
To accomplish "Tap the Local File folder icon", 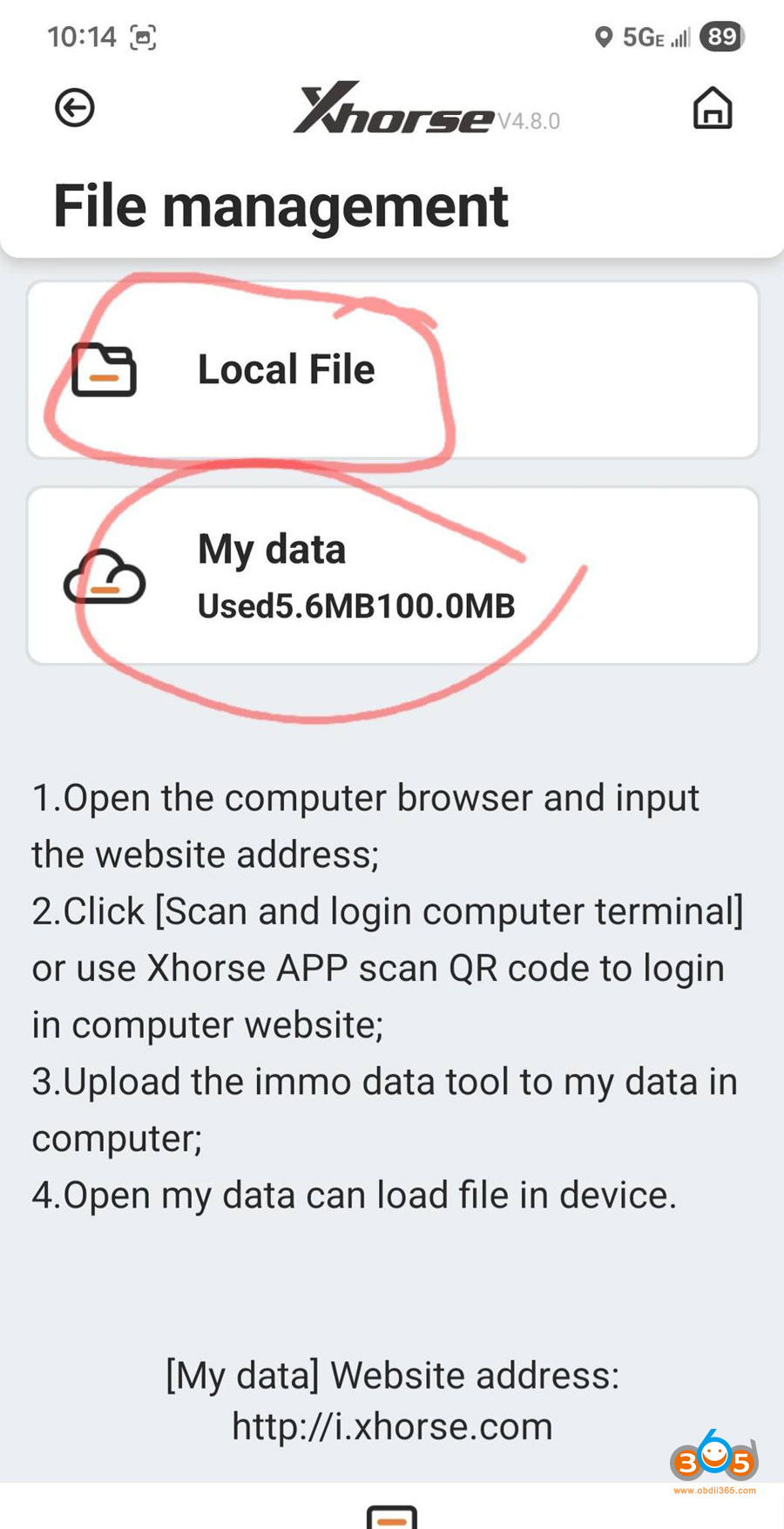I will [104, 370].
